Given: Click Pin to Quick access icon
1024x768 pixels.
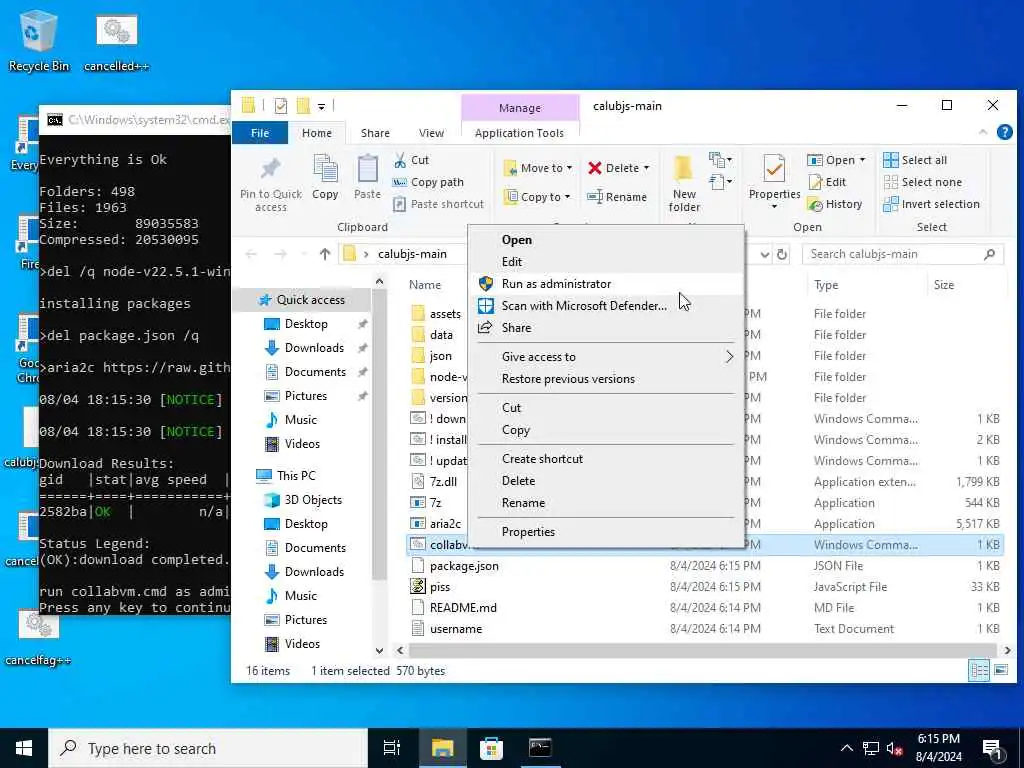Looking at the screenshot, I should (x=270, y=169).
